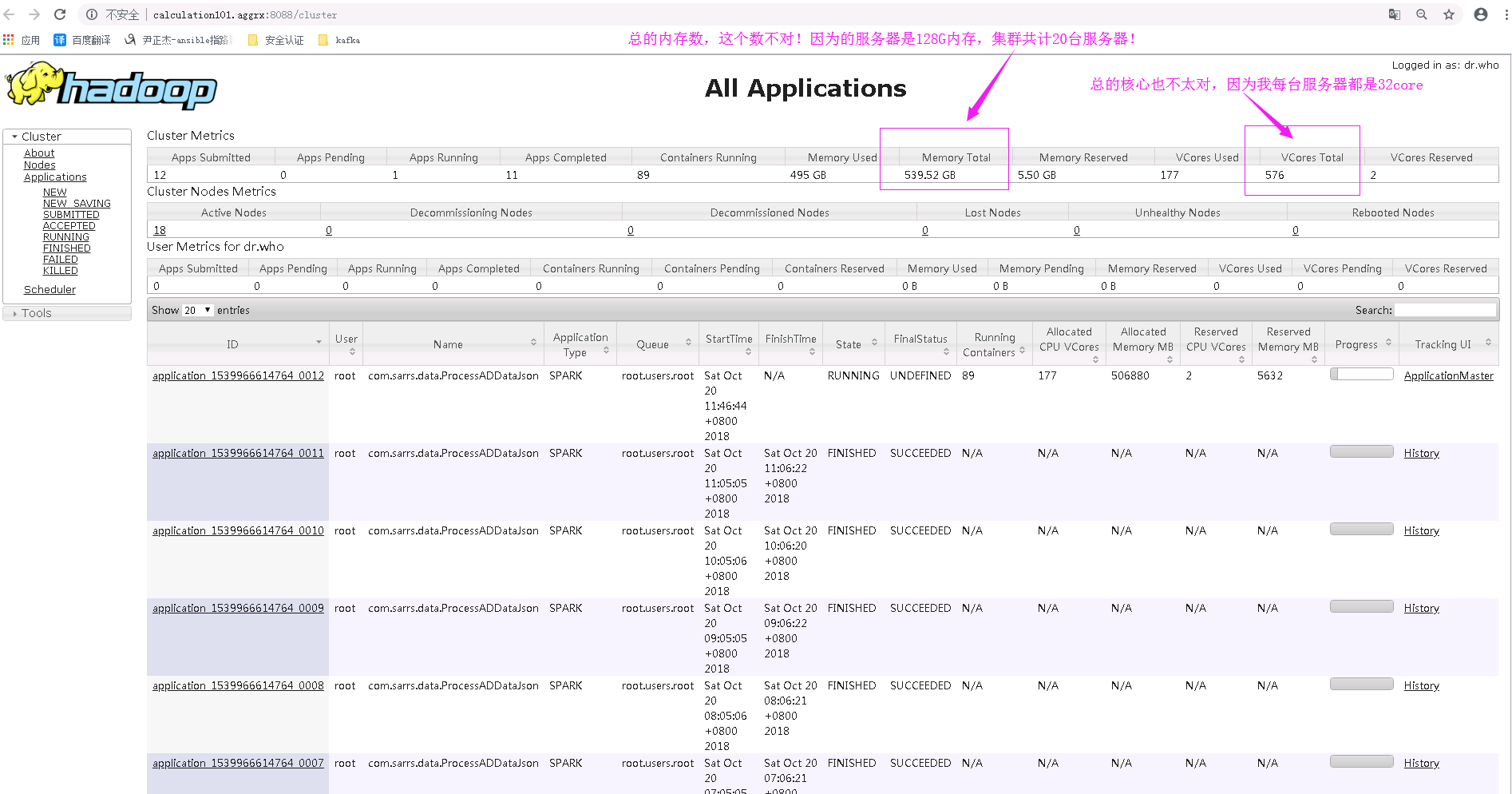The width and height of the screenshot is (1512, 794).
Task: Open application_1539966614764_0011 details
Action: [x=238, y=454]
